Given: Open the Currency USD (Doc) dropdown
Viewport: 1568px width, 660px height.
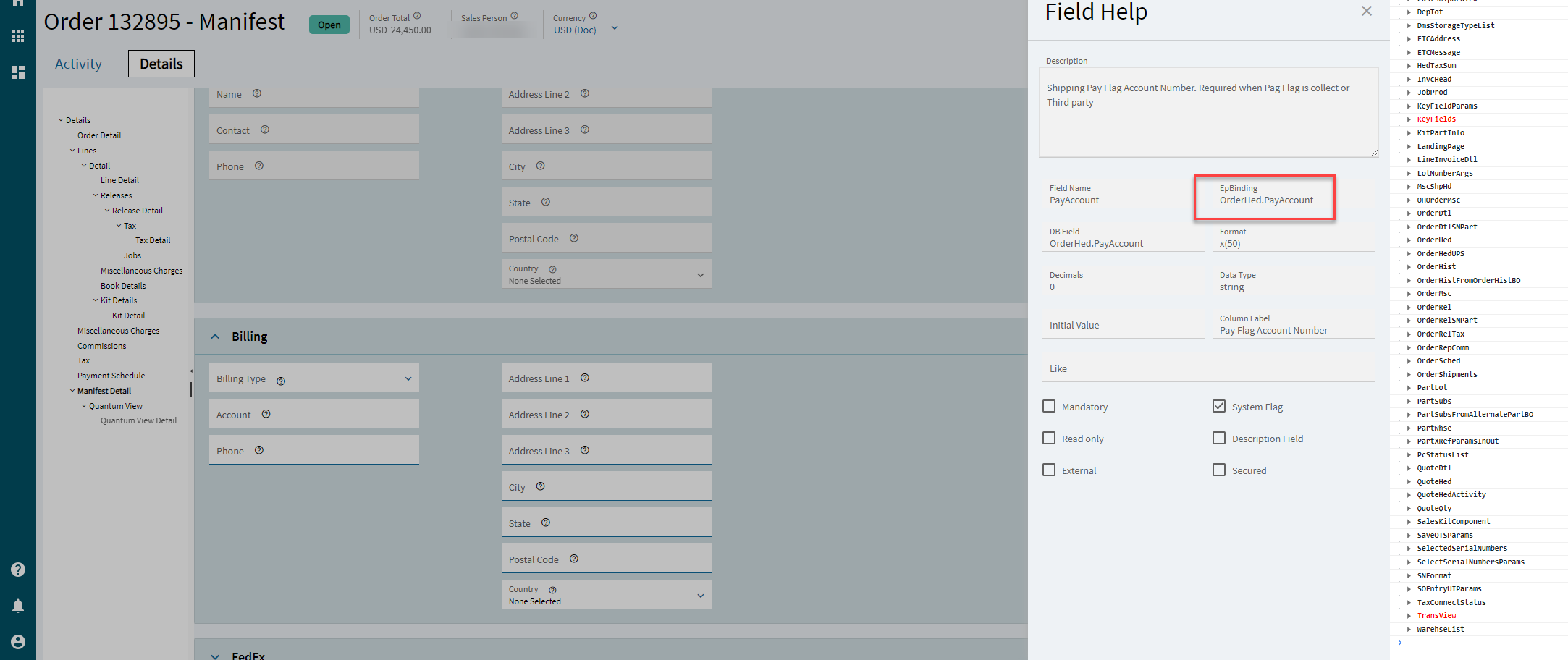Looking at the screenshot, I should [614, 28].
